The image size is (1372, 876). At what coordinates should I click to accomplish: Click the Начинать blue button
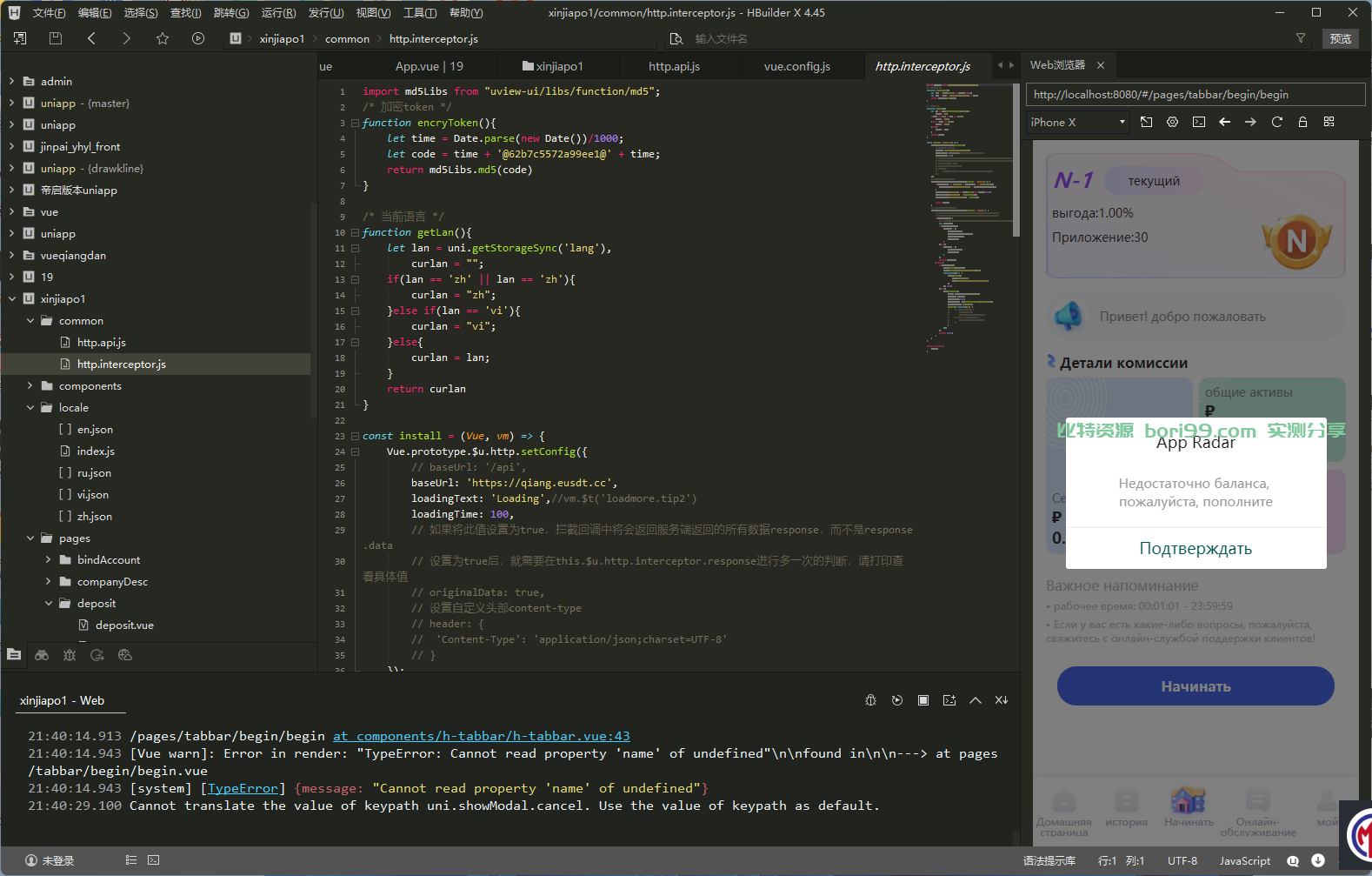pos(1196,686)
